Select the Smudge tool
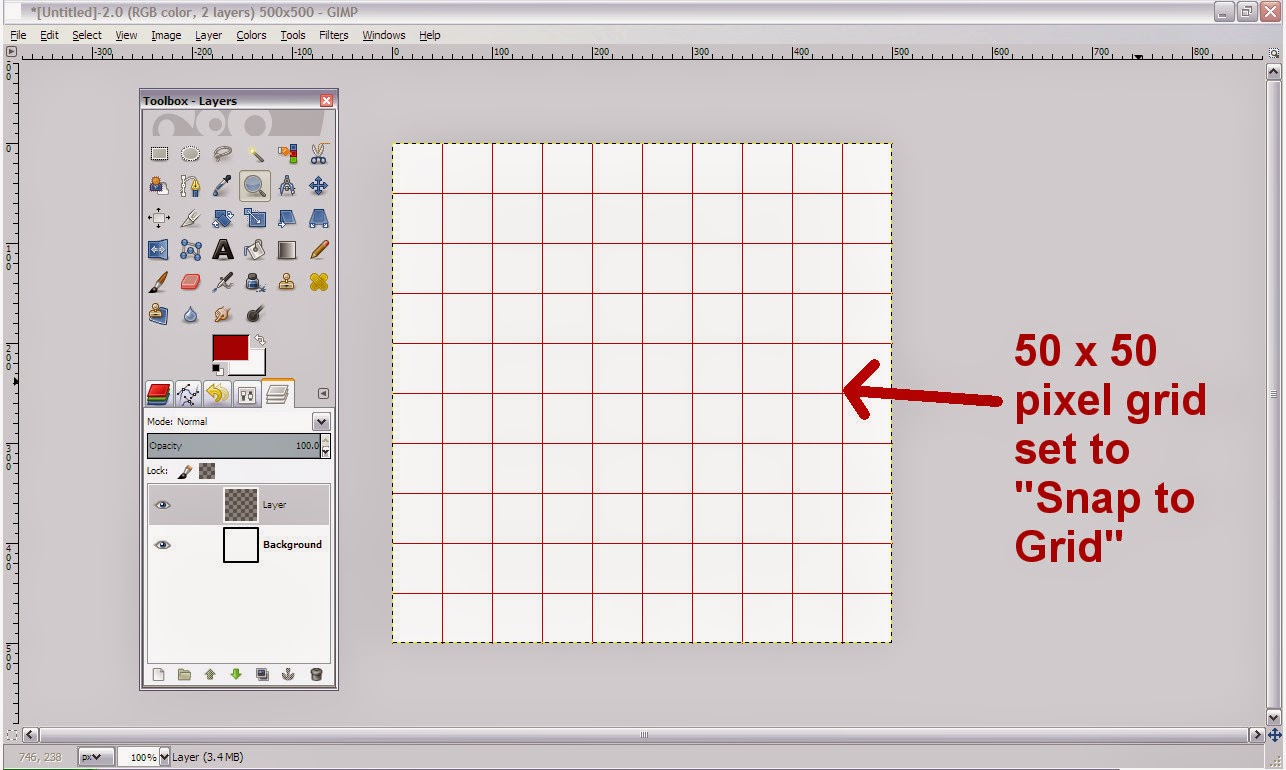Viewport: 1286px width, 770px height. (x=222, y=314)
